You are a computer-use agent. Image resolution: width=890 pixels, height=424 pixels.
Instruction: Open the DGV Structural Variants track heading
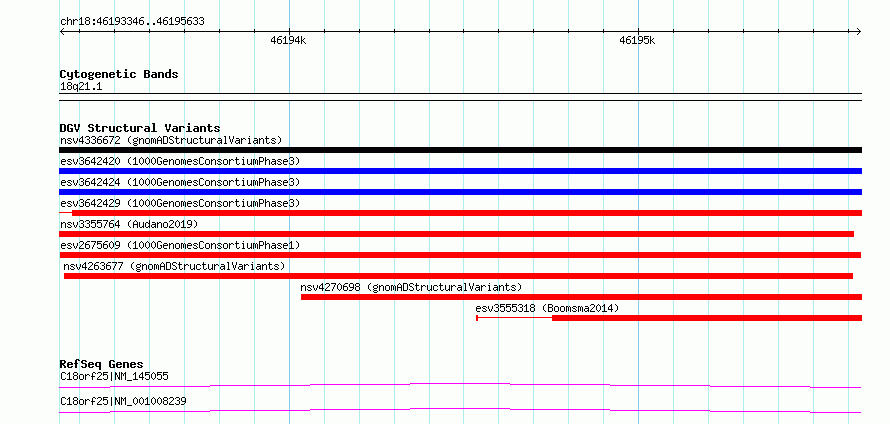140,128
